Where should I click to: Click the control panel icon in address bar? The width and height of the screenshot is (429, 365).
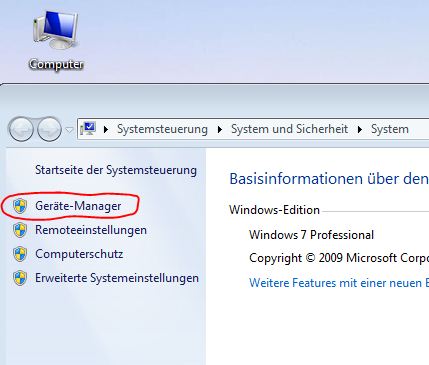tap(88, 129)
